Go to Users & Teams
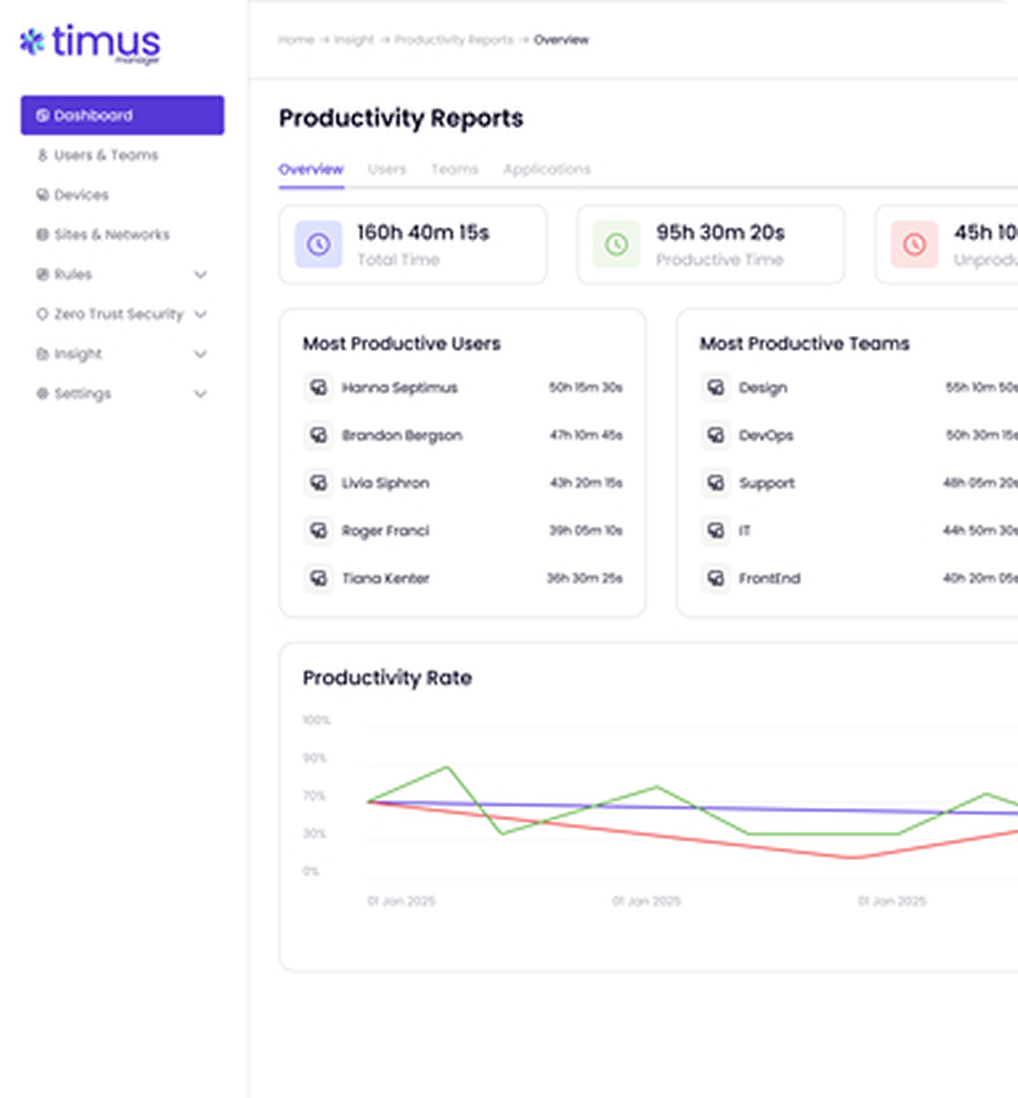 pyautogui.click(x=106, y=155)
